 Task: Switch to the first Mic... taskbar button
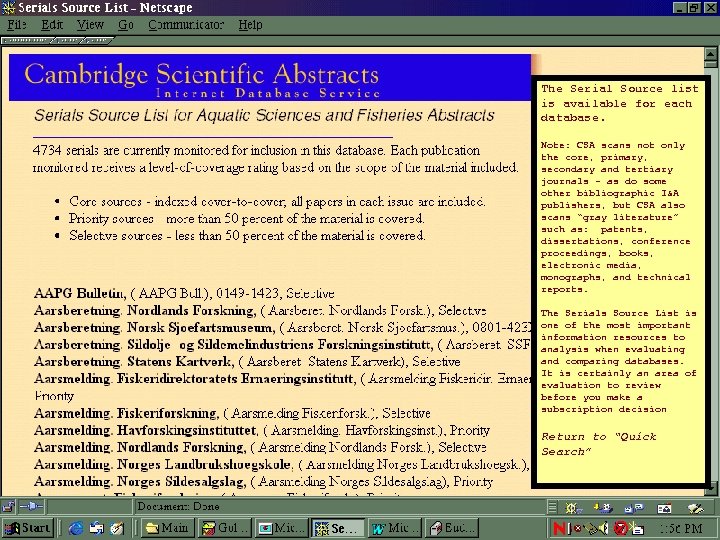point(282,528)
